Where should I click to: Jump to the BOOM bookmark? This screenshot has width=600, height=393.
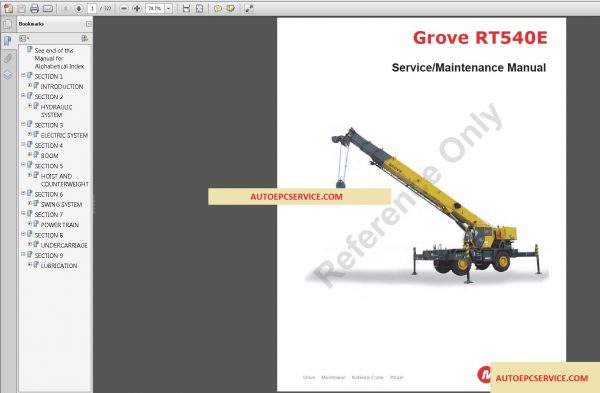click(x=50, y=156)
